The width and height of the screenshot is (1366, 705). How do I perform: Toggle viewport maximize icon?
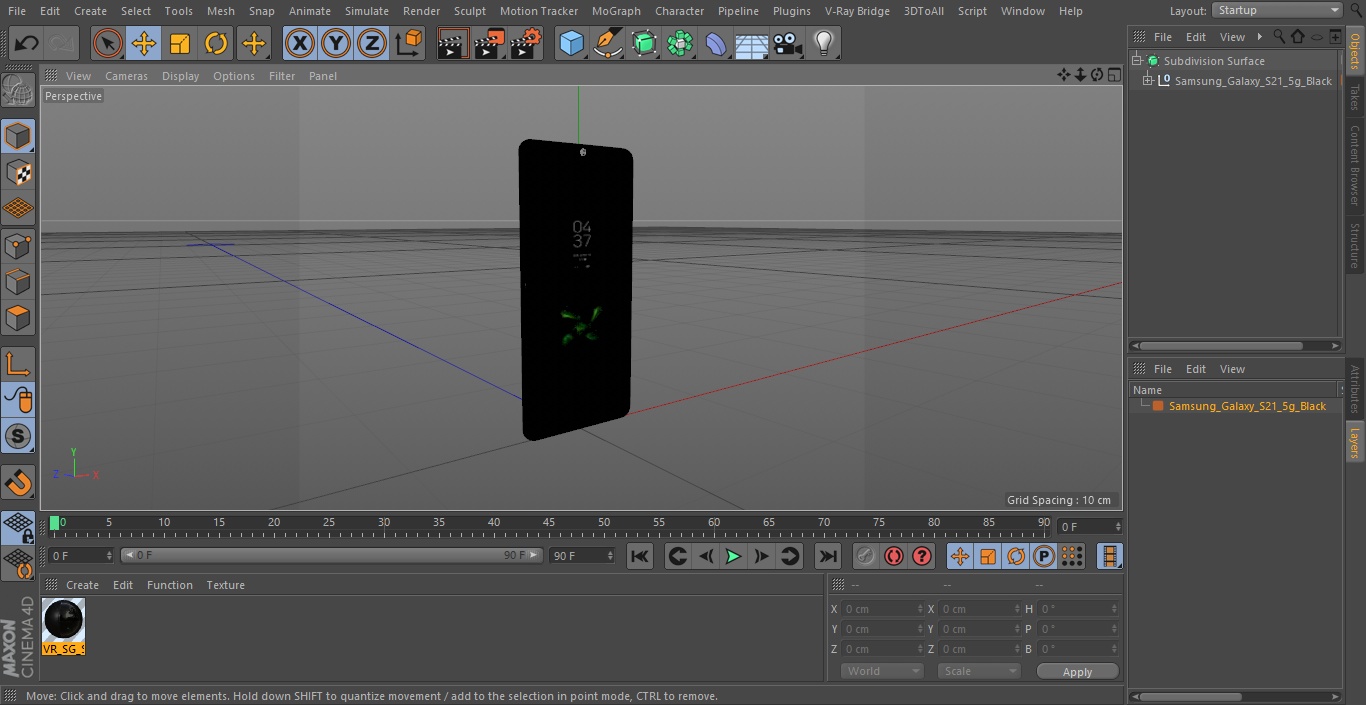(x=1114, y=75)
